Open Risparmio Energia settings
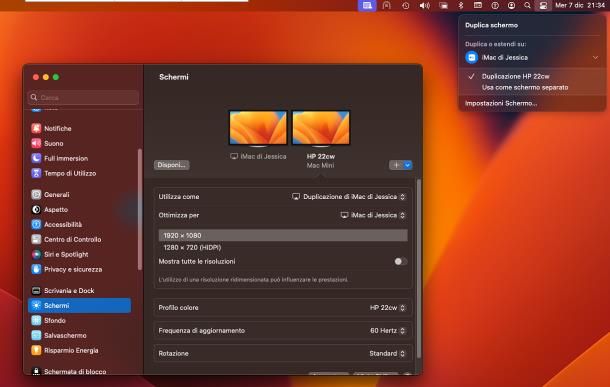 [79, 350]
